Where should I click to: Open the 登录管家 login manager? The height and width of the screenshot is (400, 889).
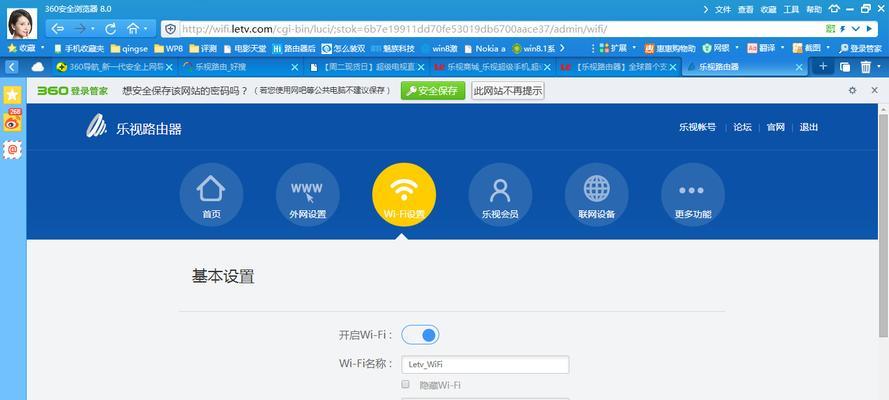tap(861, 48)
